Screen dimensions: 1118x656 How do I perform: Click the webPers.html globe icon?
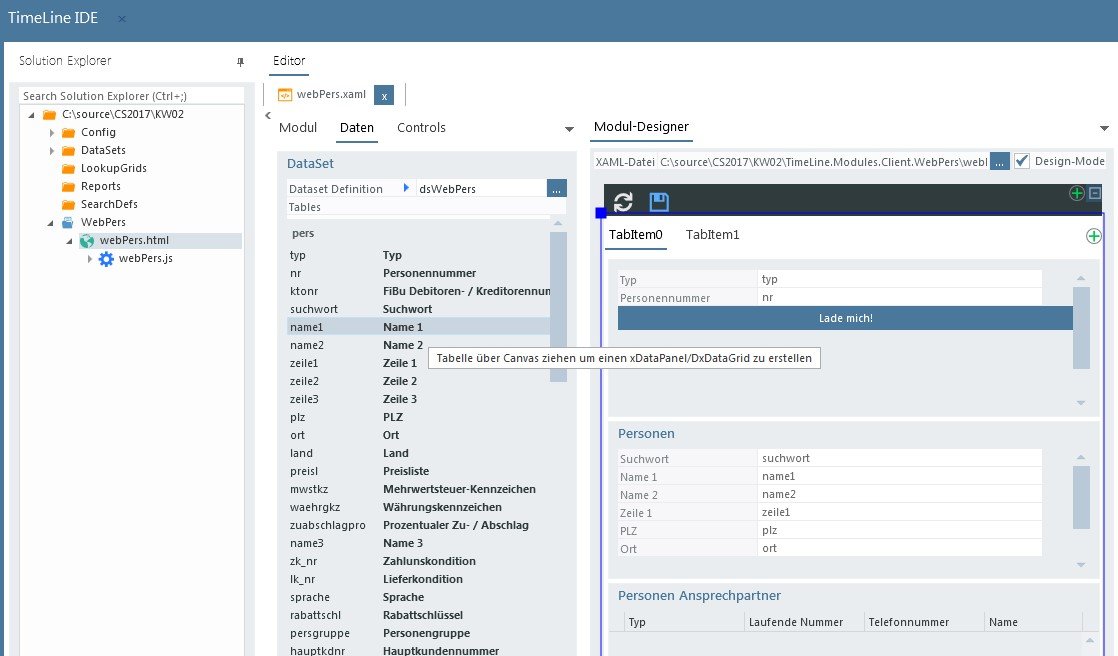point(87,241)
